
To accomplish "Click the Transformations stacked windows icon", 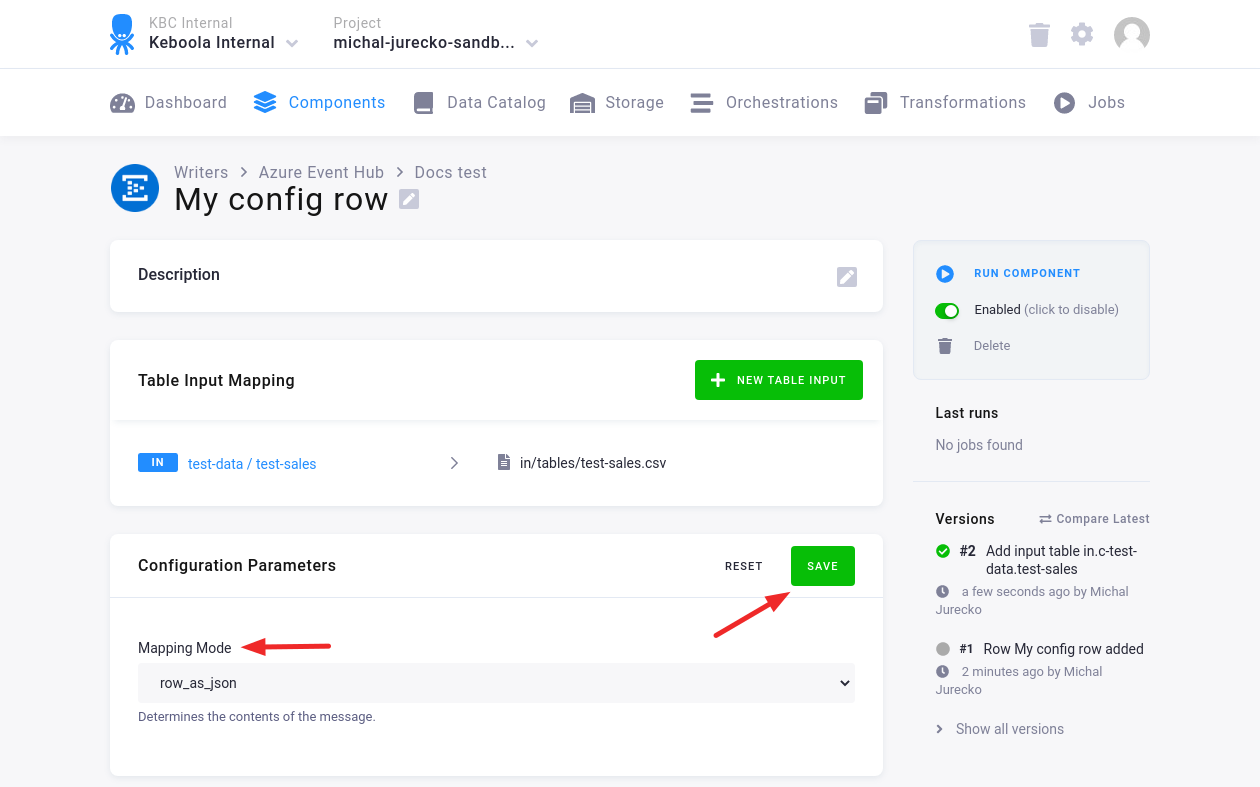I will click(876, 103).
